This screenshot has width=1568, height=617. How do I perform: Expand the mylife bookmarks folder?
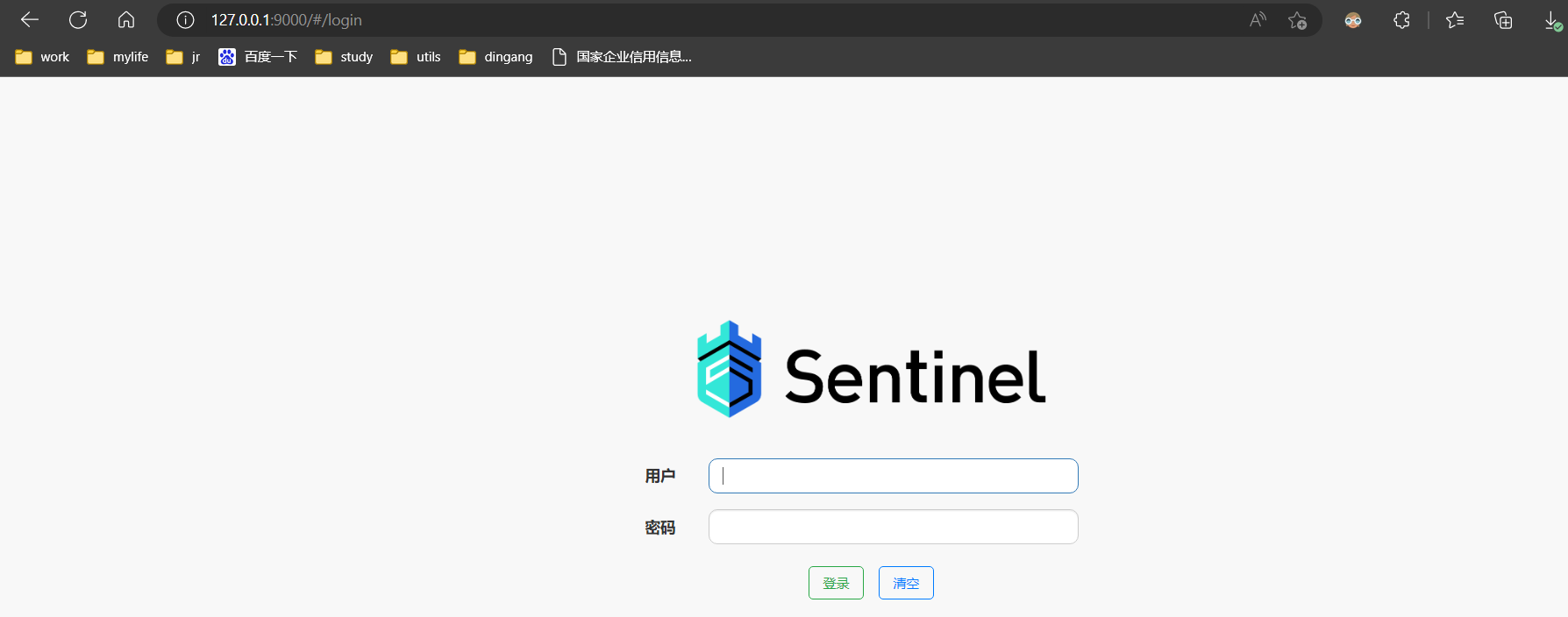(118, 57)
